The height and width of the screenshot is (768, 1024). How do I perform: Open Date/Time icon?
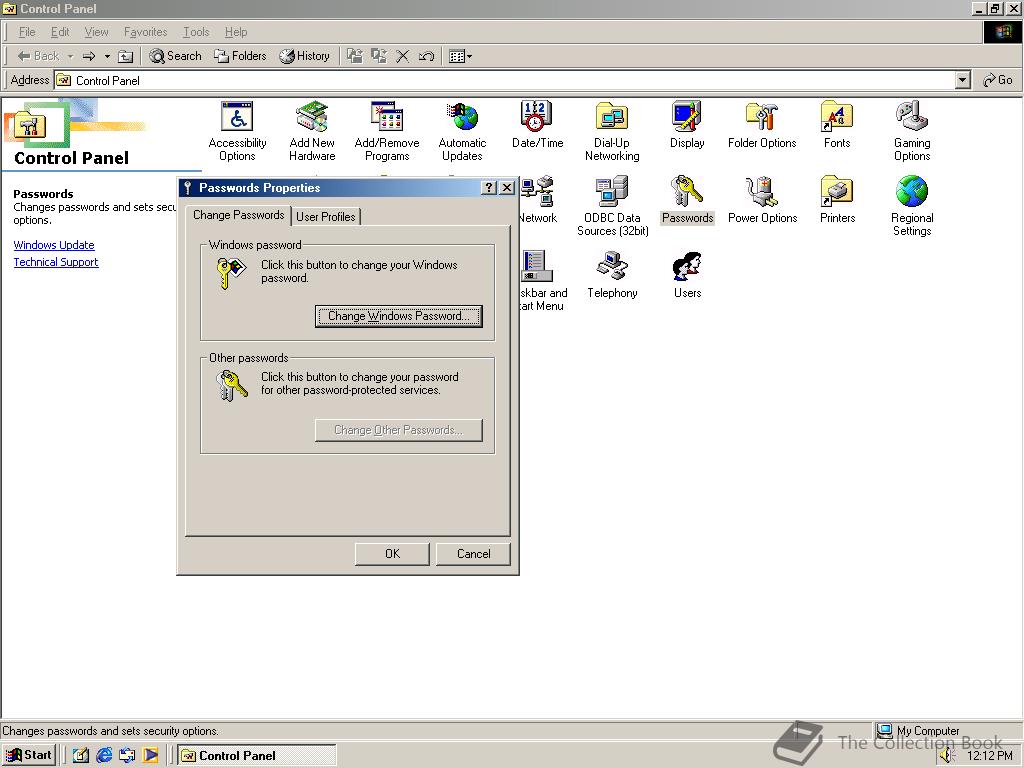(x=537, y=124)
